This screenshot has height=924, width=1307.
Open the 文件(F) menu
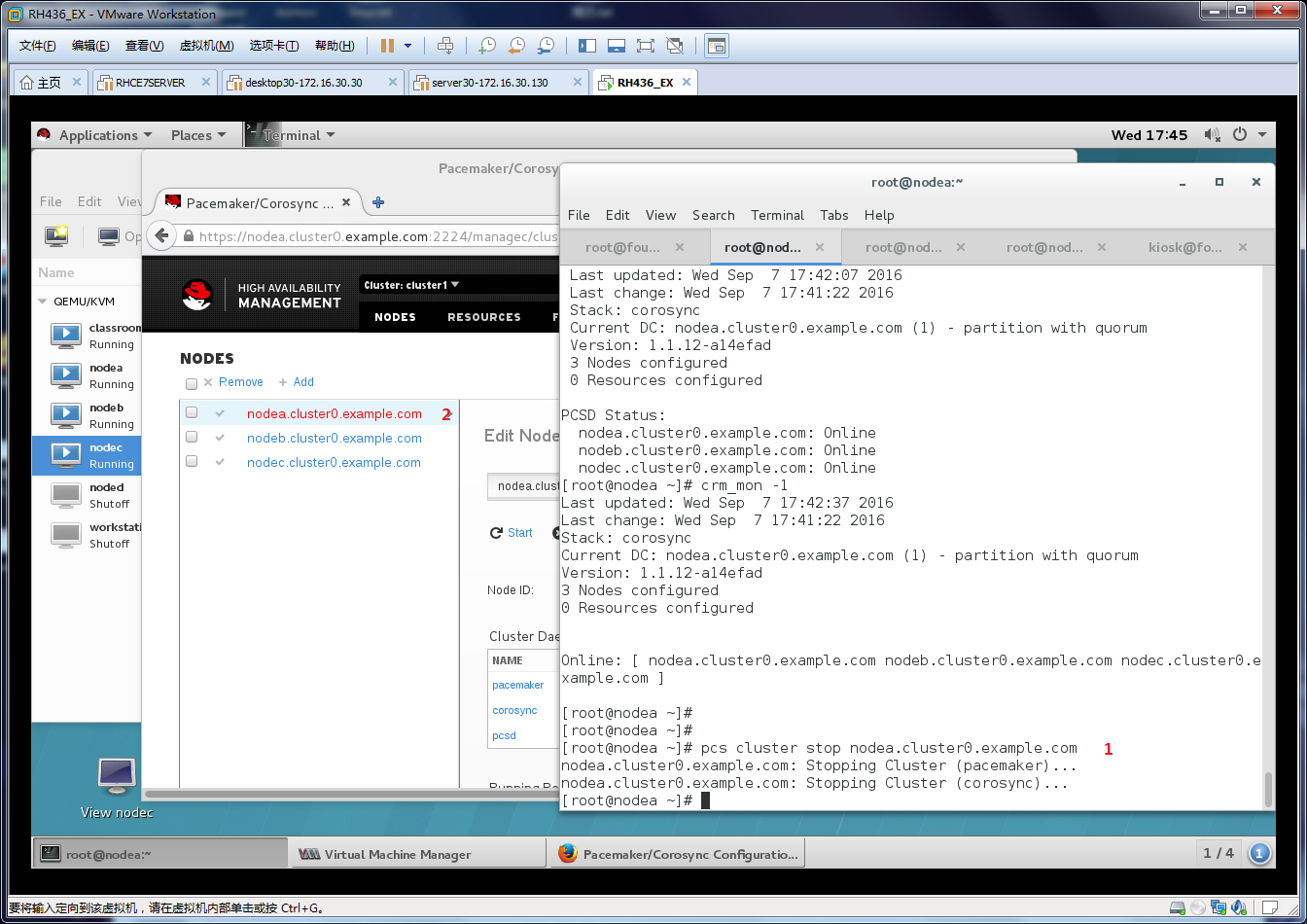click(x=38, y=46)
